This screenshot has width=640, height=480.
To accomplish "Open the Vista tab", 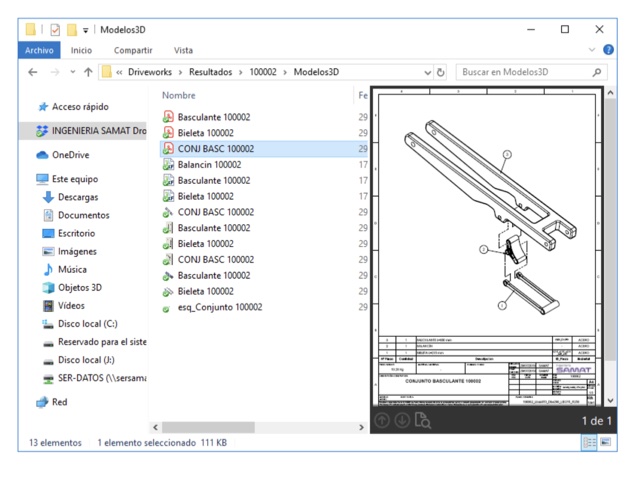I will click(183, 50).
